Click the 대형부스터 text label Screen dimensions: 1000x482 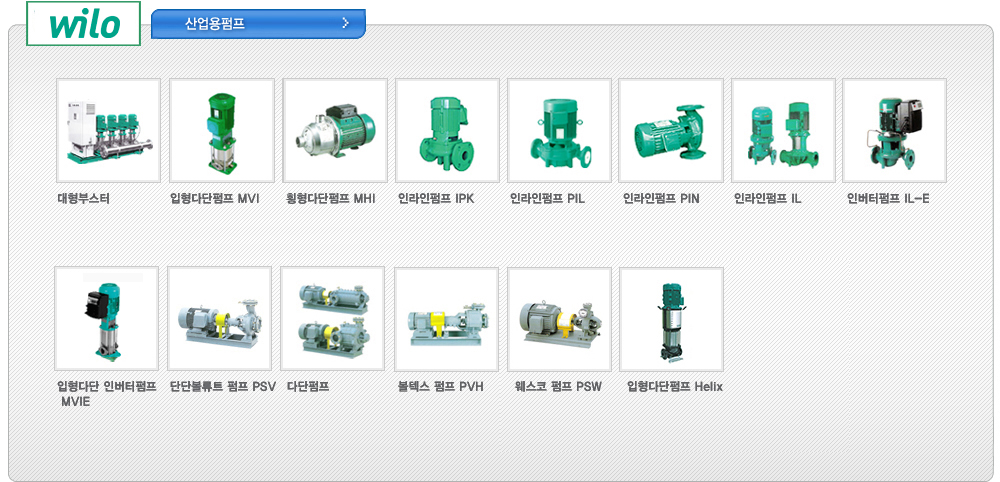84,198
